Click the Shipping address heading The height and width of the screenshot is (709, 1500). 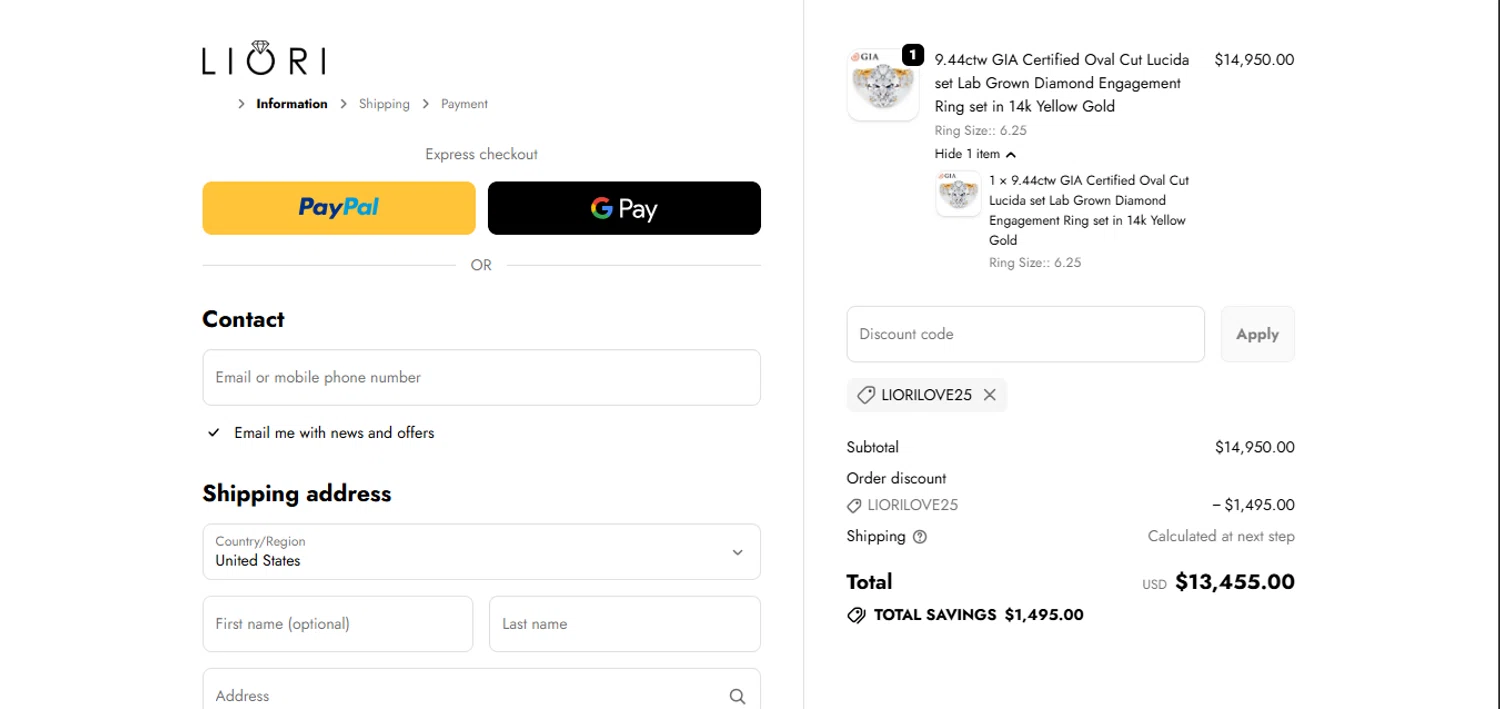[x=297, y=493]
